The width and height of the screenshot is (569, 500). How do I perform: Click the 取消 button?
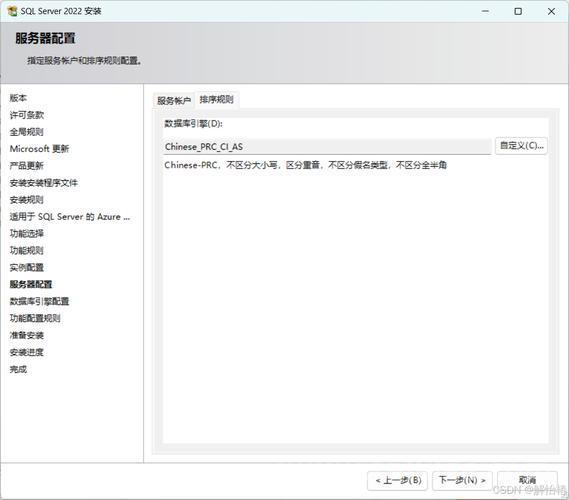pos(527,480)
